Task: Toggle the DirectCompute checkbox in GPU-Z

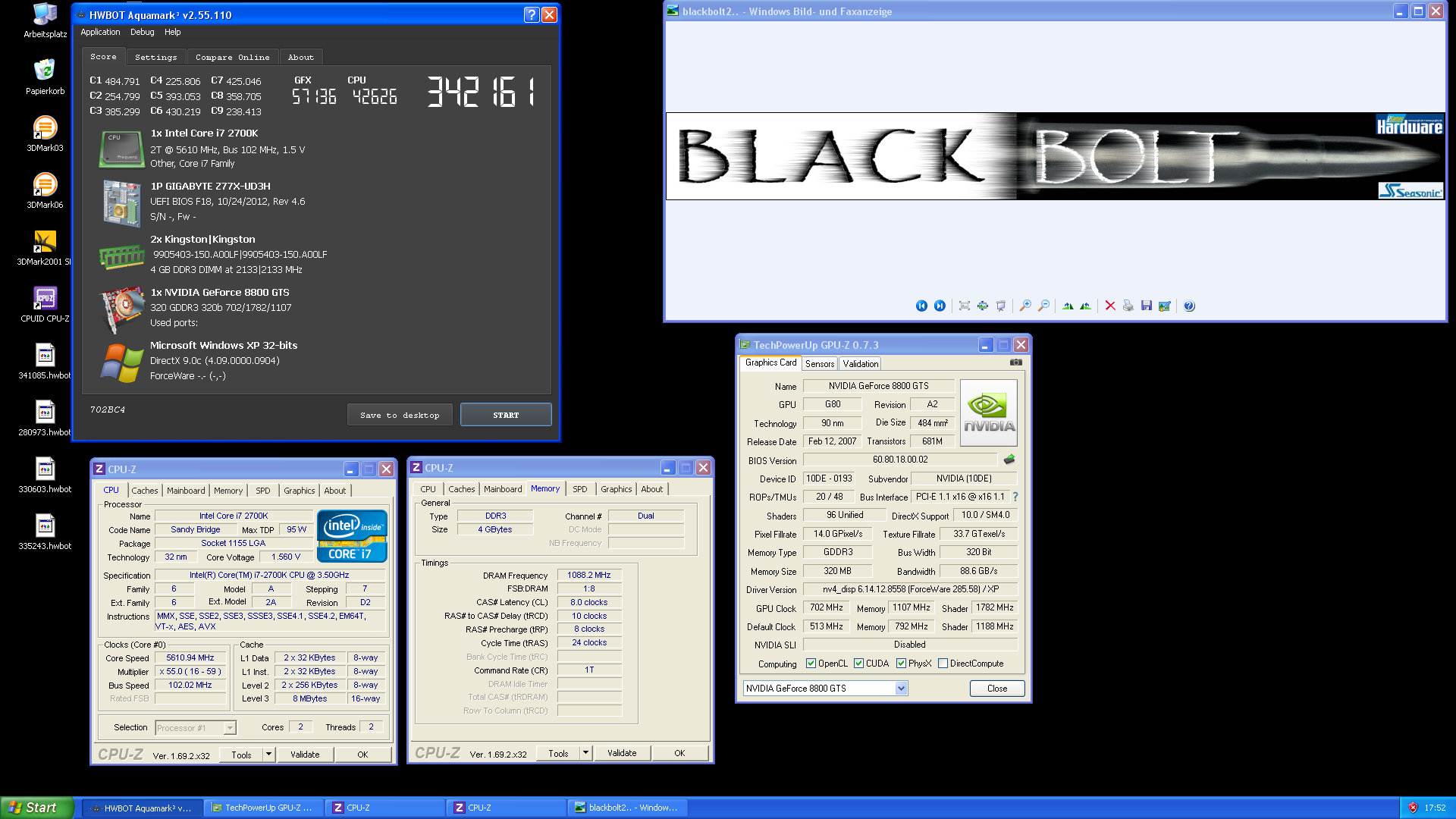Action: [943, 664]
